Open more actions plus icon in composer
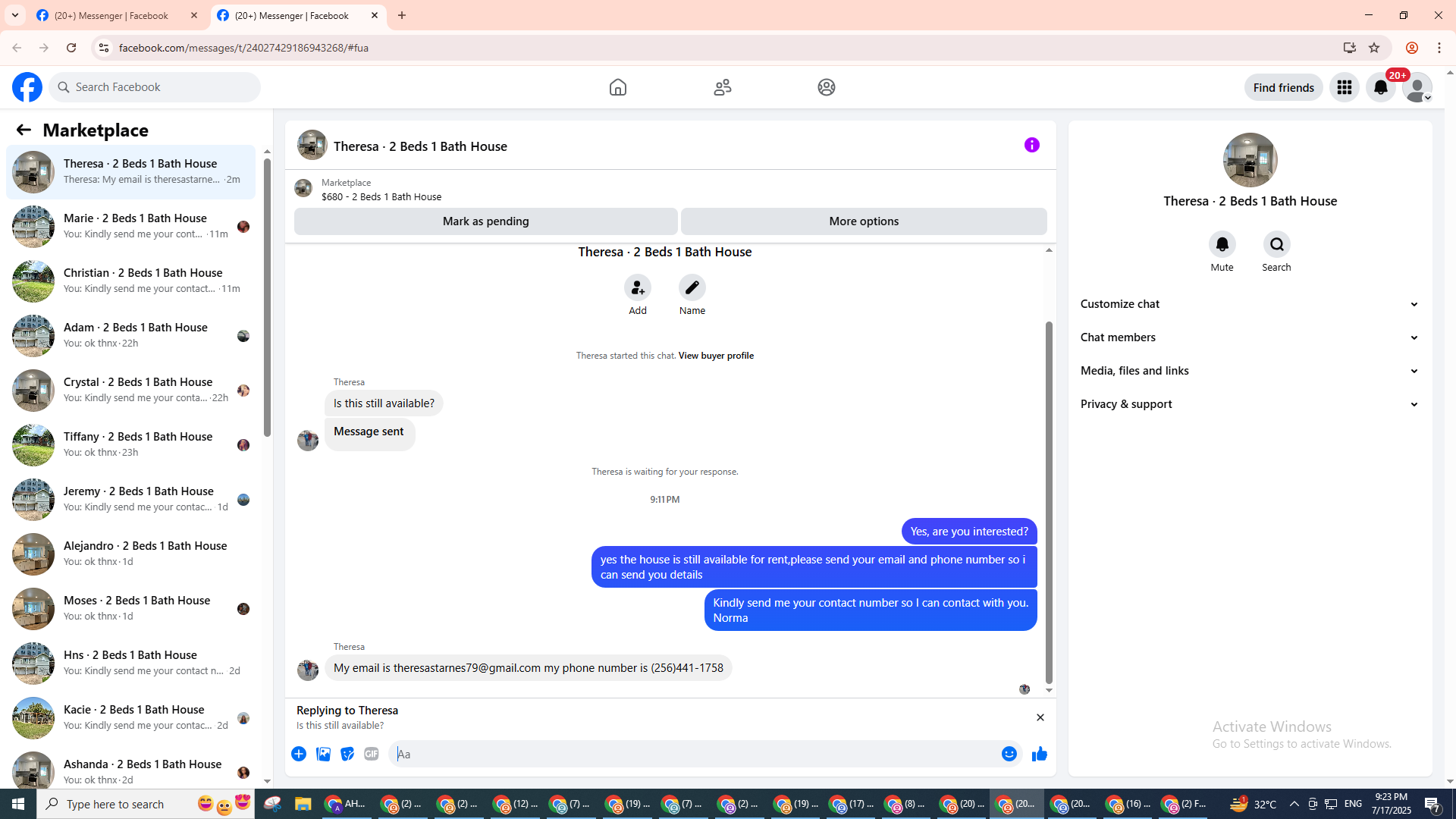The image size is (1456, 819). [x=299, y=754]
